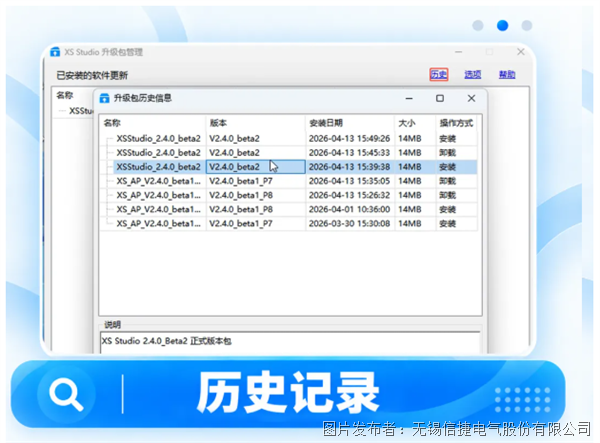Screen dimensions: 600x443
Task: Select the active blue carousel dot
Action: click(502, 25)
